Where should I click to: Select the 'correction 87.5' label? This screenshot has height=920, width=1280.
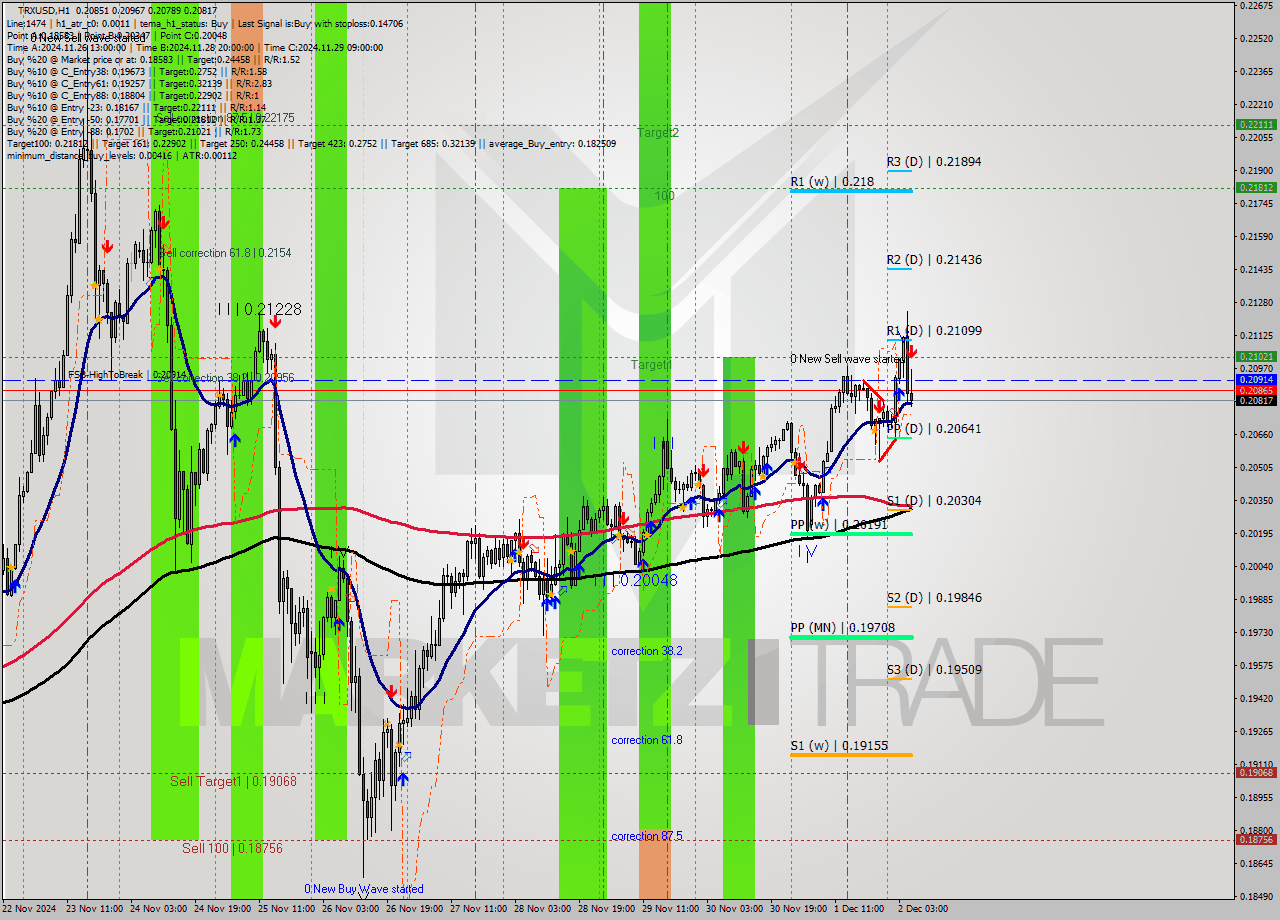point(647,836)
